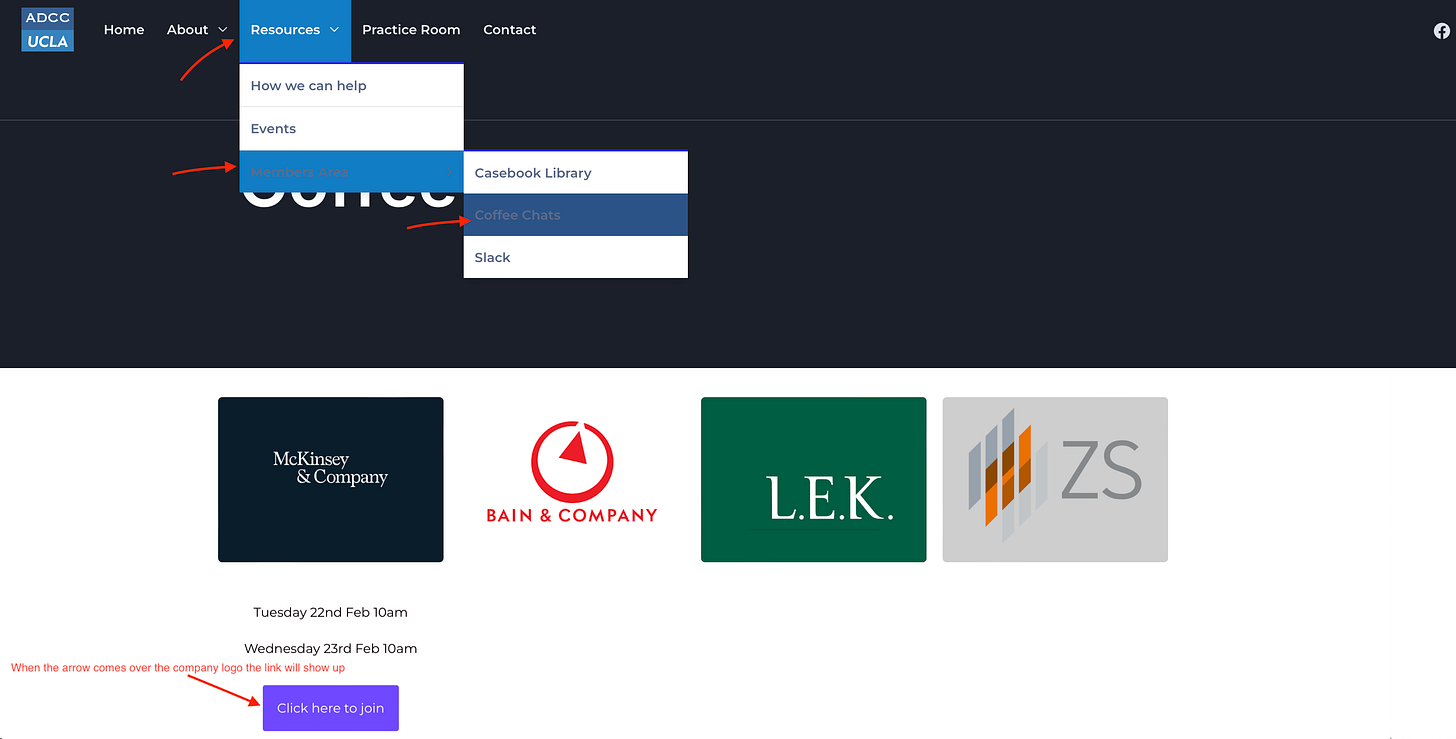Open the Casebook Library
Screen dimensions: 1456x739
click(x=575, y=173)
